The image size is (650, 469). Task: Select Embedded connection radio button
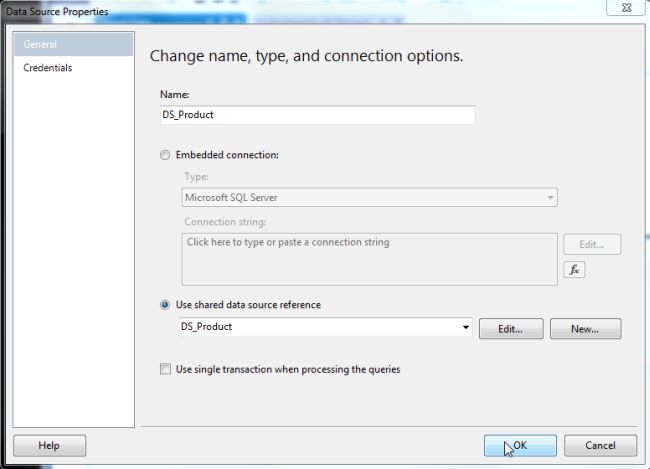point(165,155)
